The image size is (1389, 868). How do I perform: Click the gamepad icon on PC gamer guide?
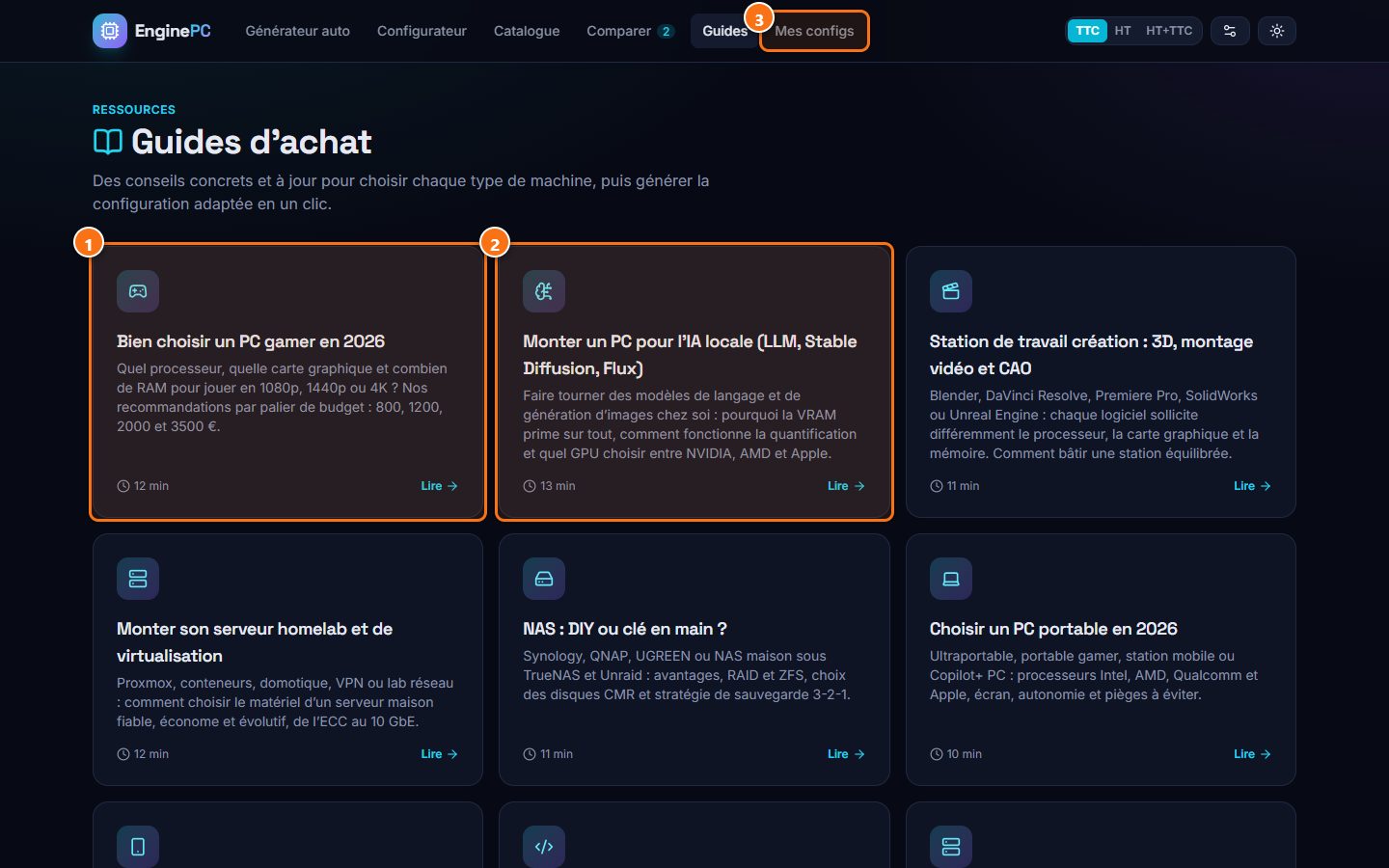(x=138, y=291)
